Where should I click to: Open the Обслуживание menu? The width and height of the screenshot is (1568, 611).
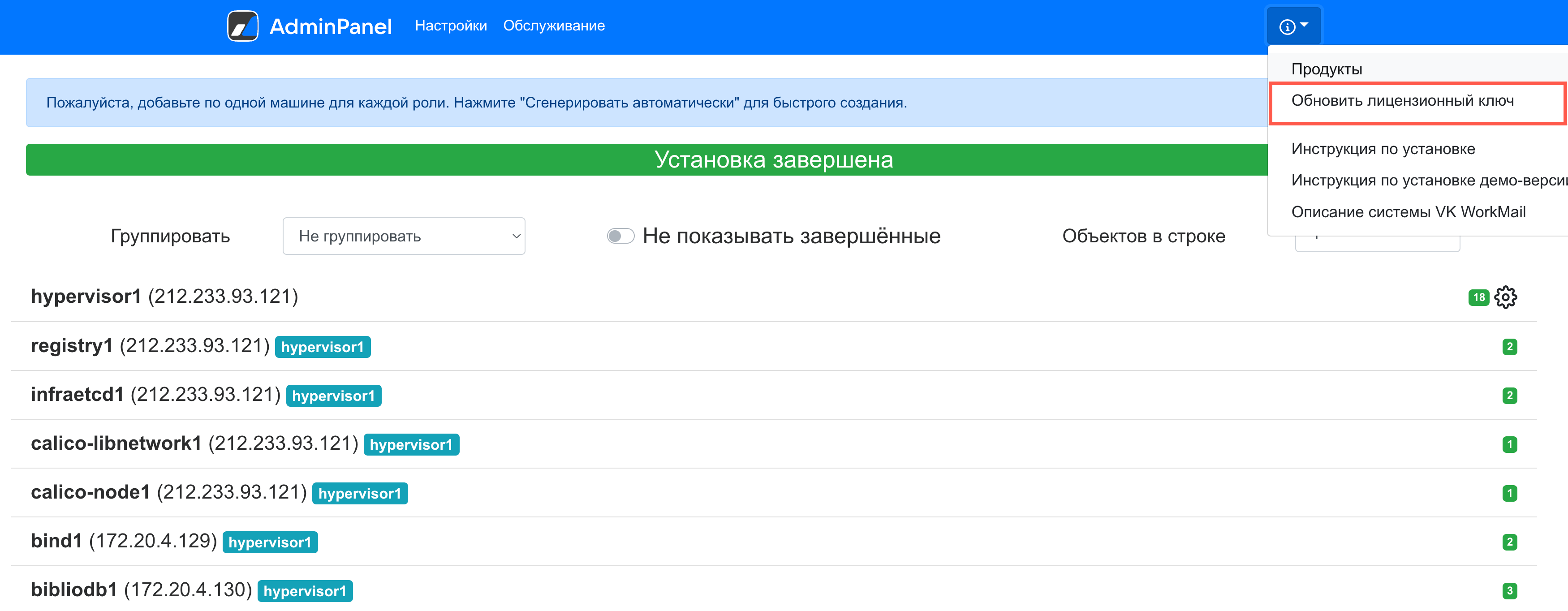[x=553, y=26]
